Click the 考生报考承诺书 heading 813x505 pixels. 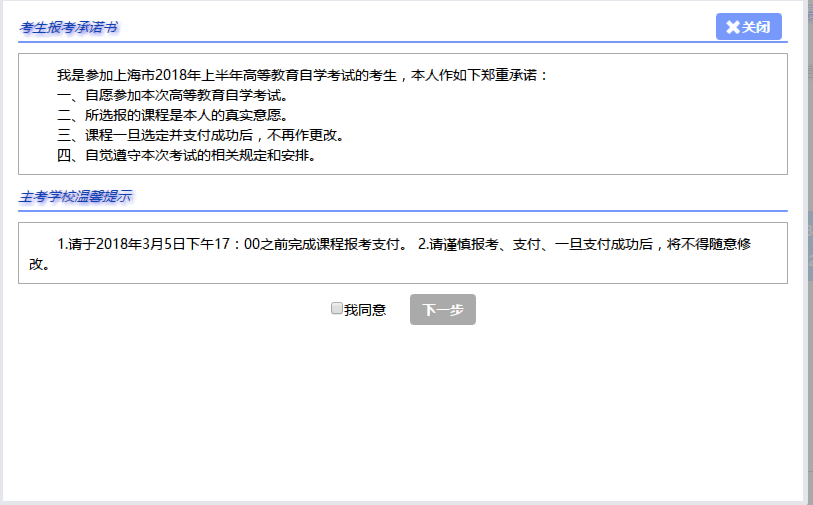click(x=68, y=27)
